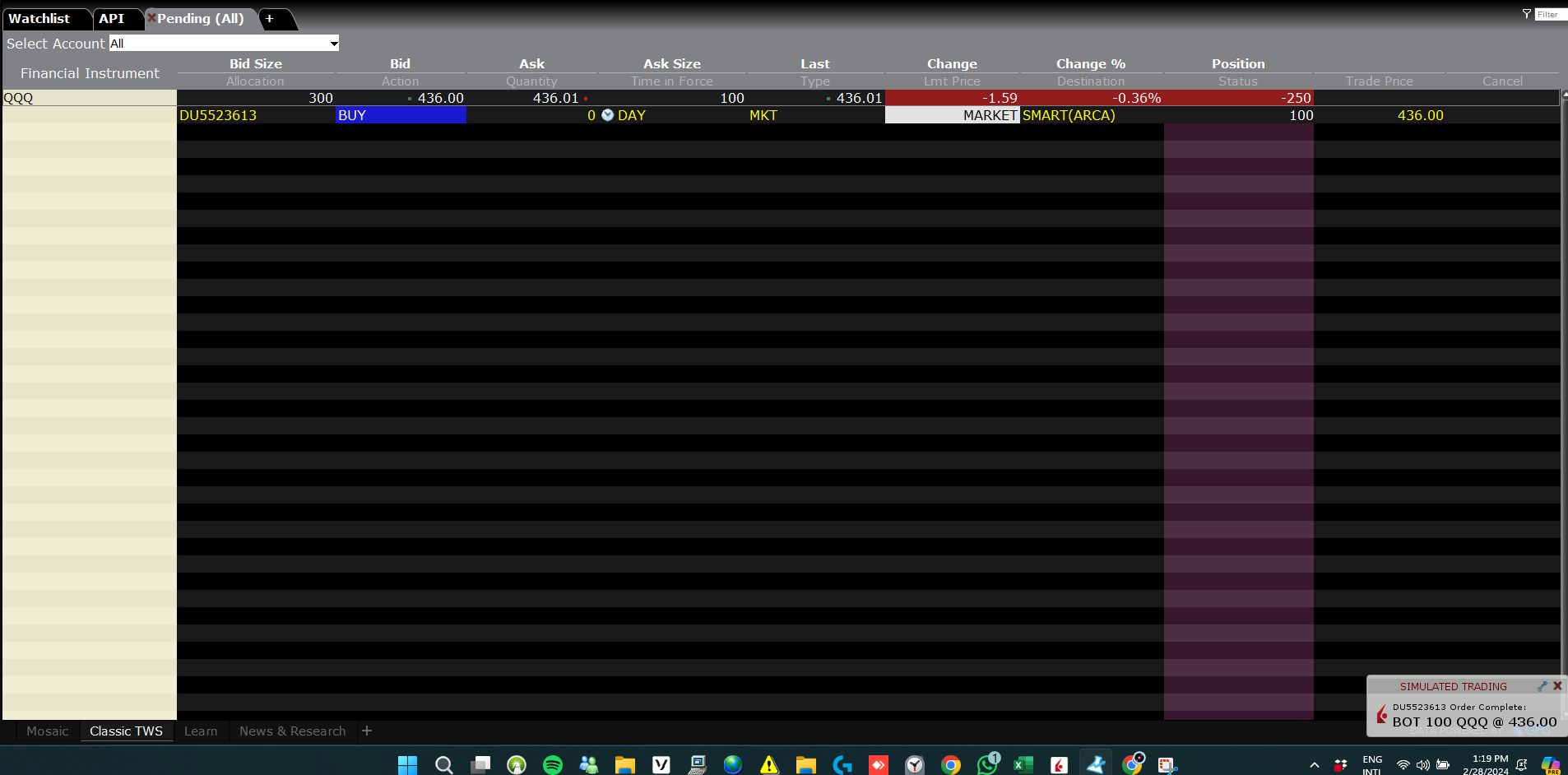Close the Simulated Trading notification popup
The height and width of the screenshot is (775, 1568).
pyautogui.click(x=1557, y=686)
